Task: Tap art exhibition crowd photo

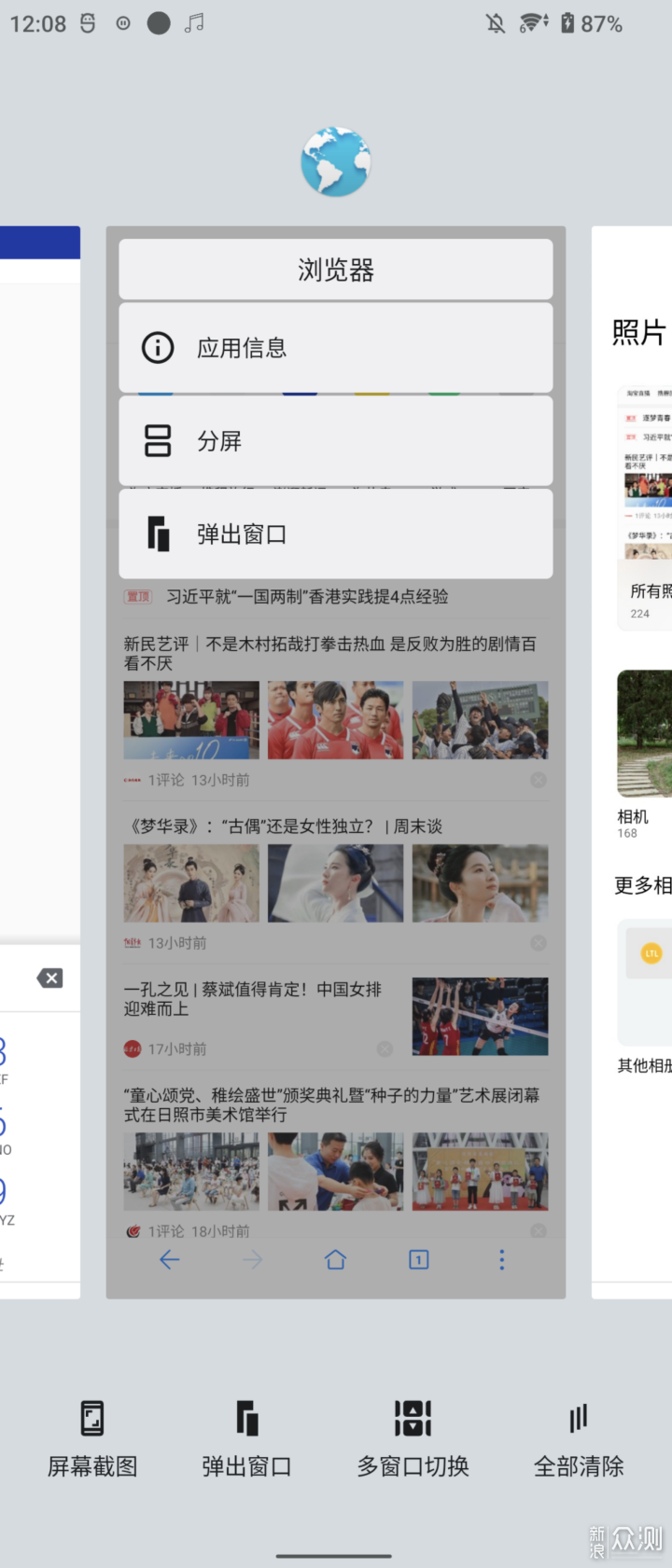Action: (191, 1172)
